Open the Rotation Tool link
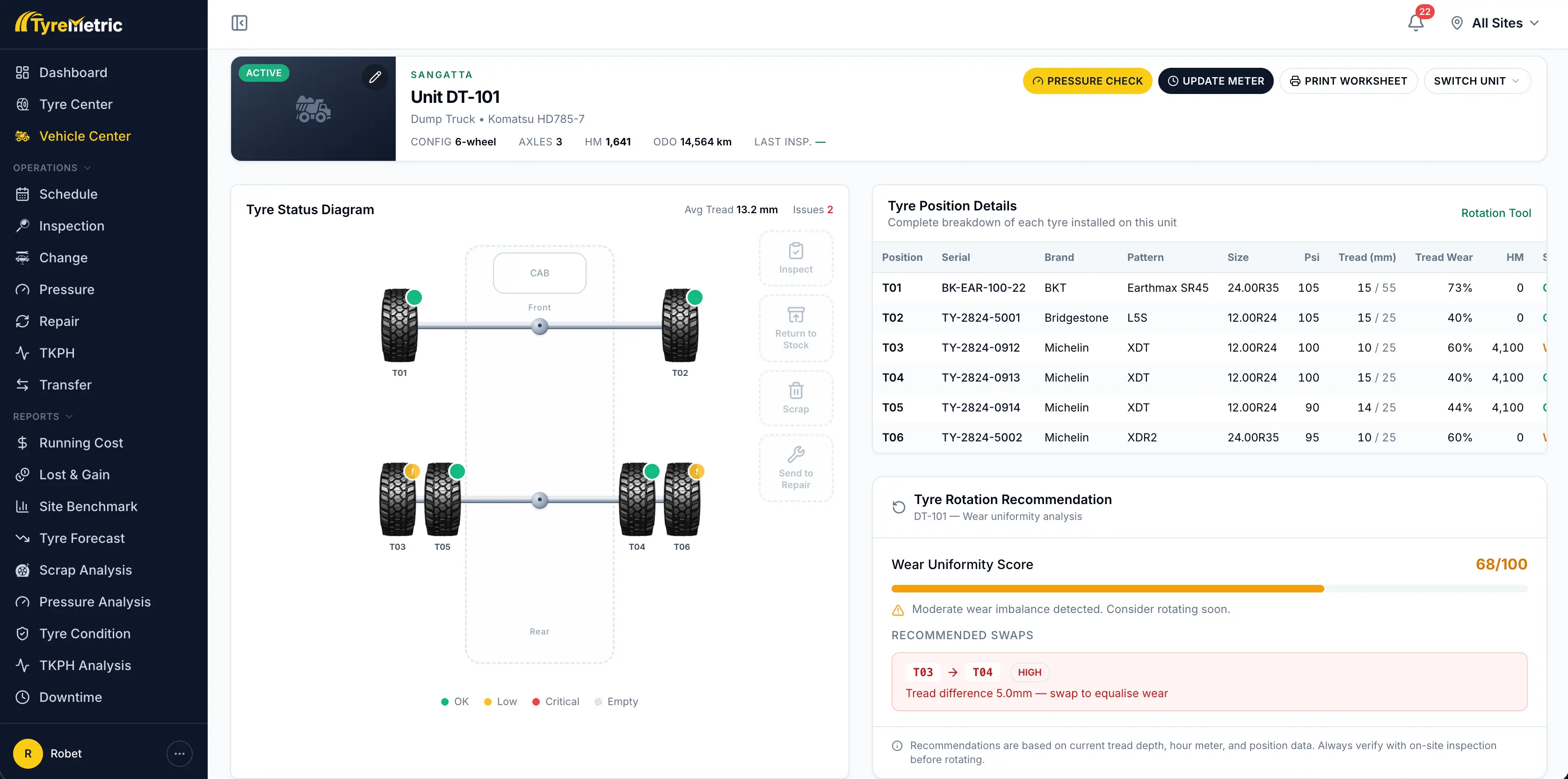 pyautogui.click(x=1495, y=213)
